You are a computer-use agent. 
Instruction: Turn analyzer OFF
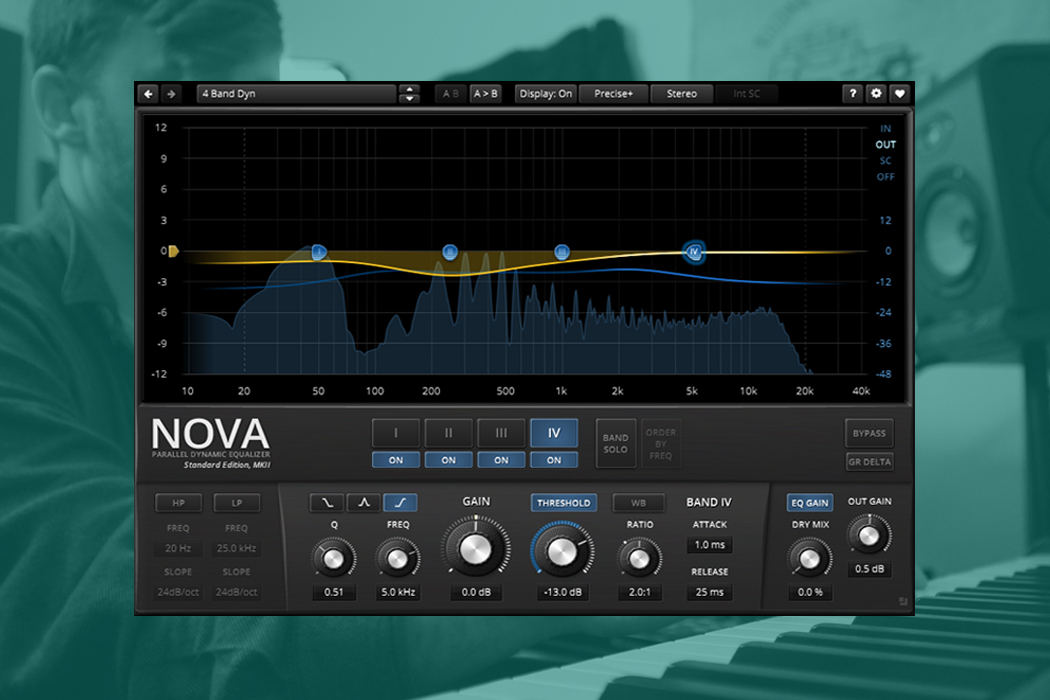pos(885,177)
